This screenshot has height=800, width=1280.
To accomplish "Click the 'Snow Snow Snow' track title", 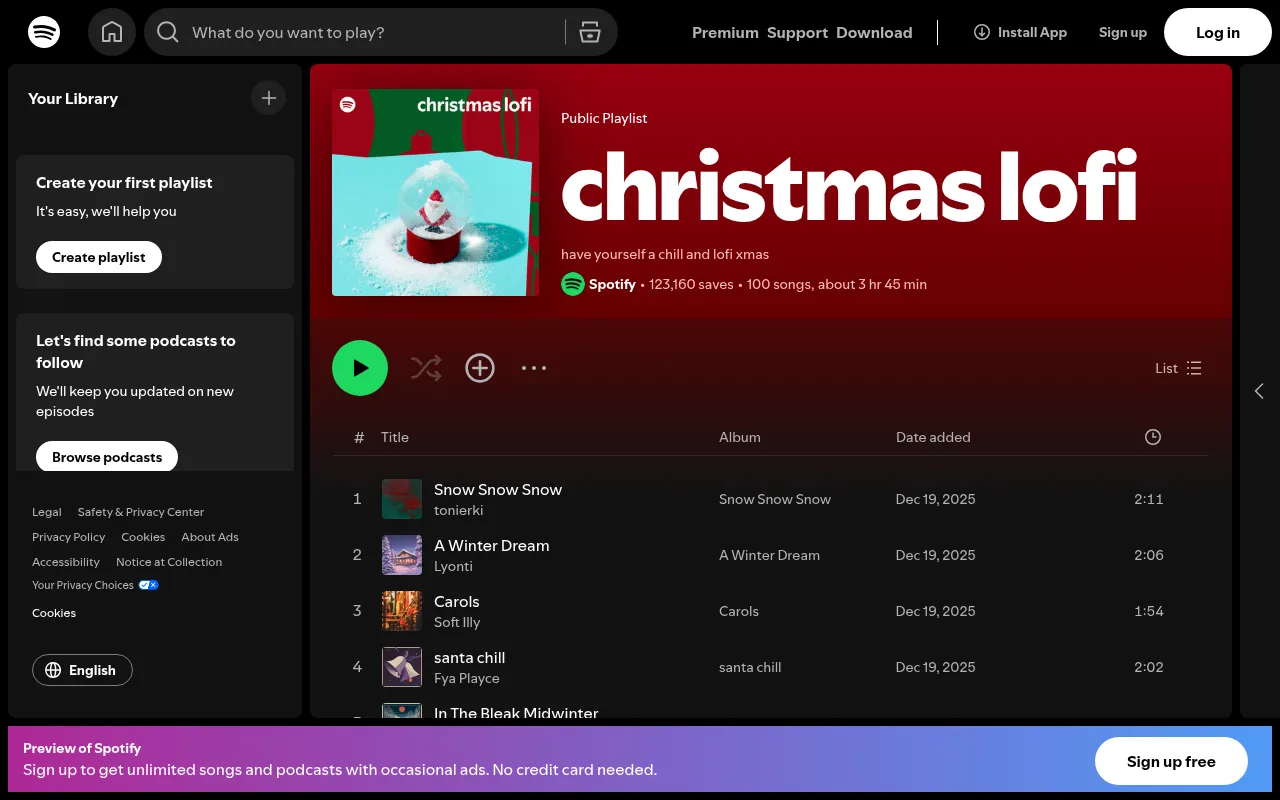I will click(x=498, y=489).
